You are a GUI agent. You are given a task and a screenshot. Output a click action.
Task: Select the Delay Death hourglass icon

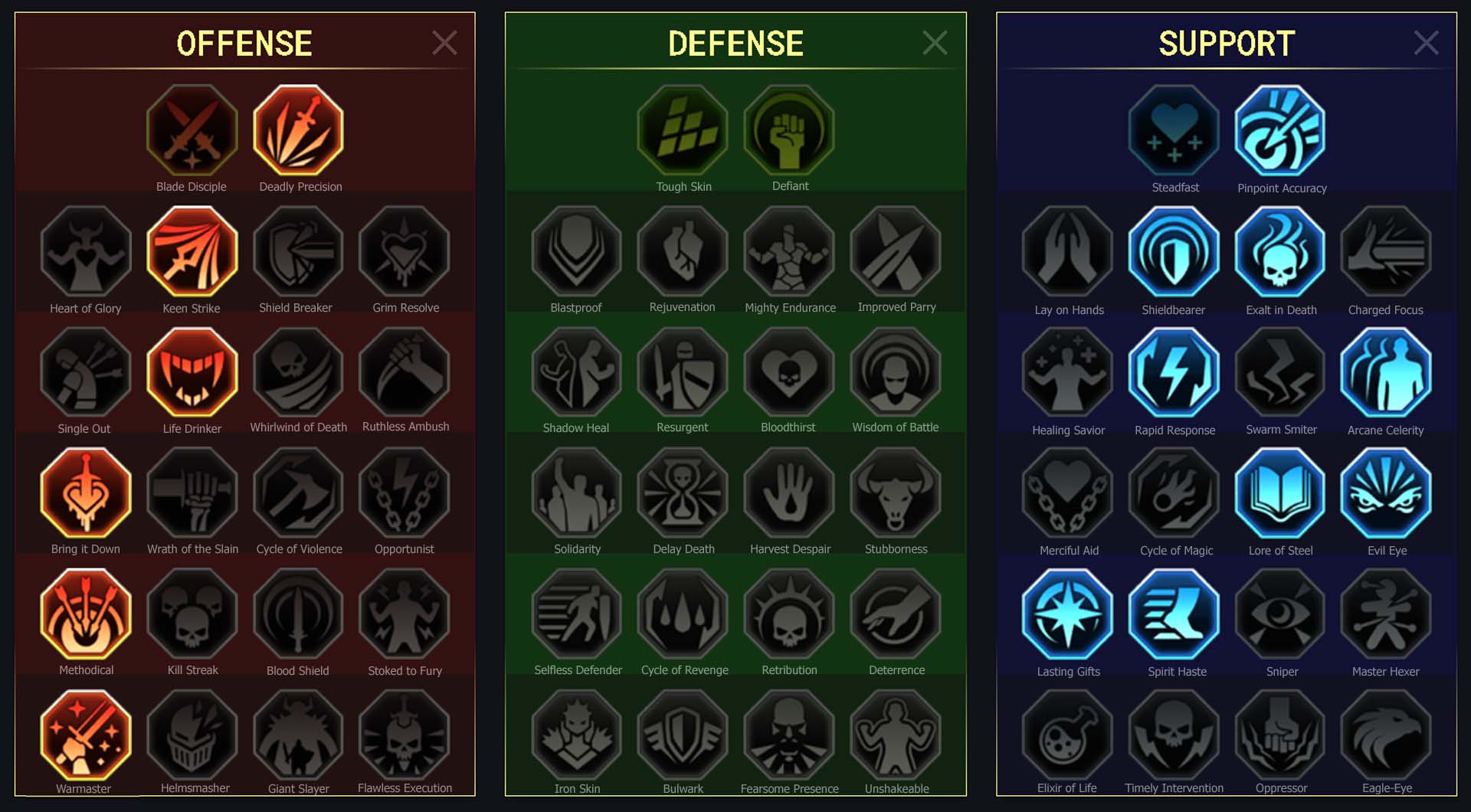click(x=683, y=493)
